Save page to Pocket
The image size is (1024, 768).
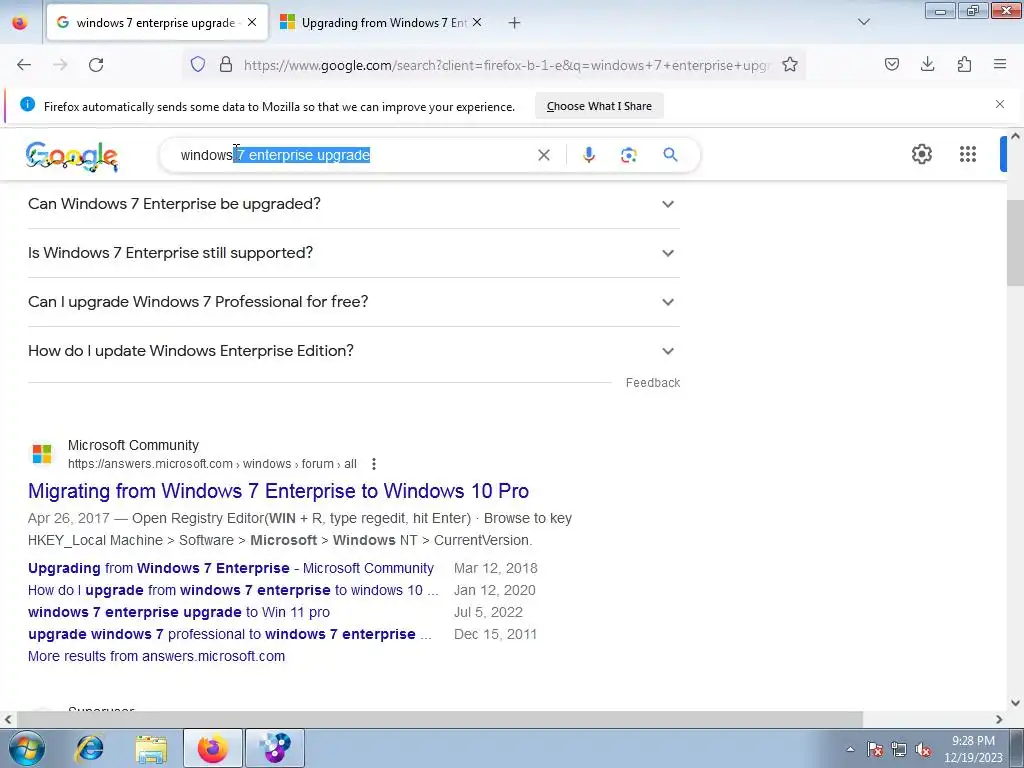pyautogui.click(x=892, y=64)
